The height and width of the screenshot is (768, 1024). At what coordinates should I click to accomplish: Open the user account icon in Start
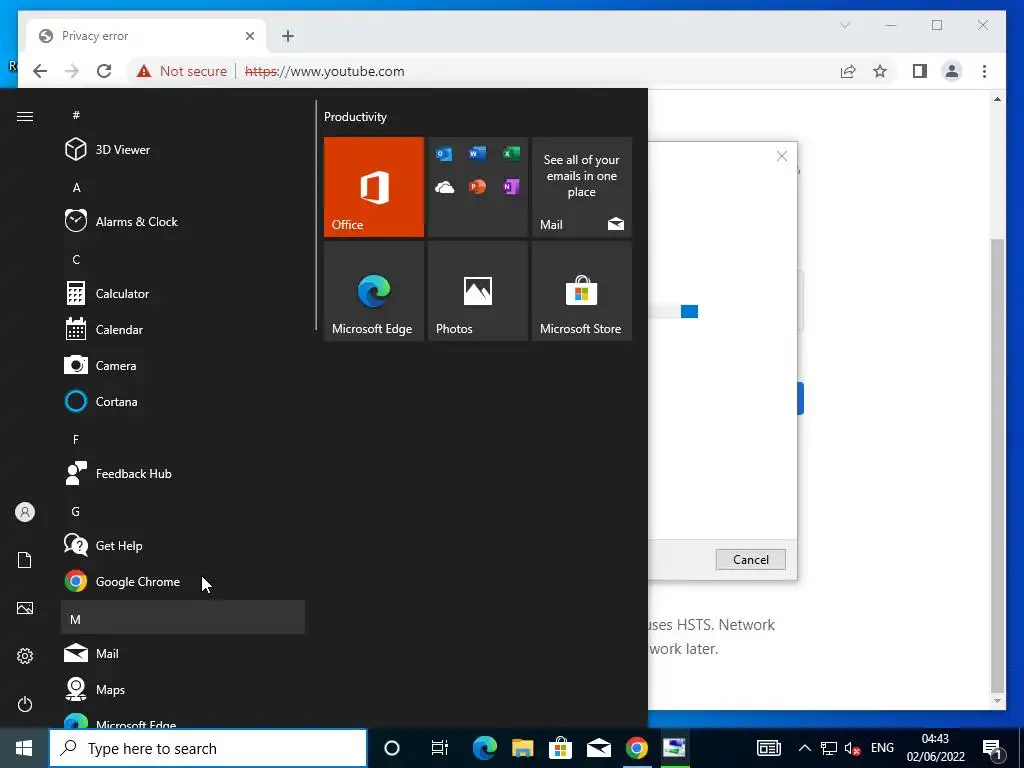click(x=25, y=512)
